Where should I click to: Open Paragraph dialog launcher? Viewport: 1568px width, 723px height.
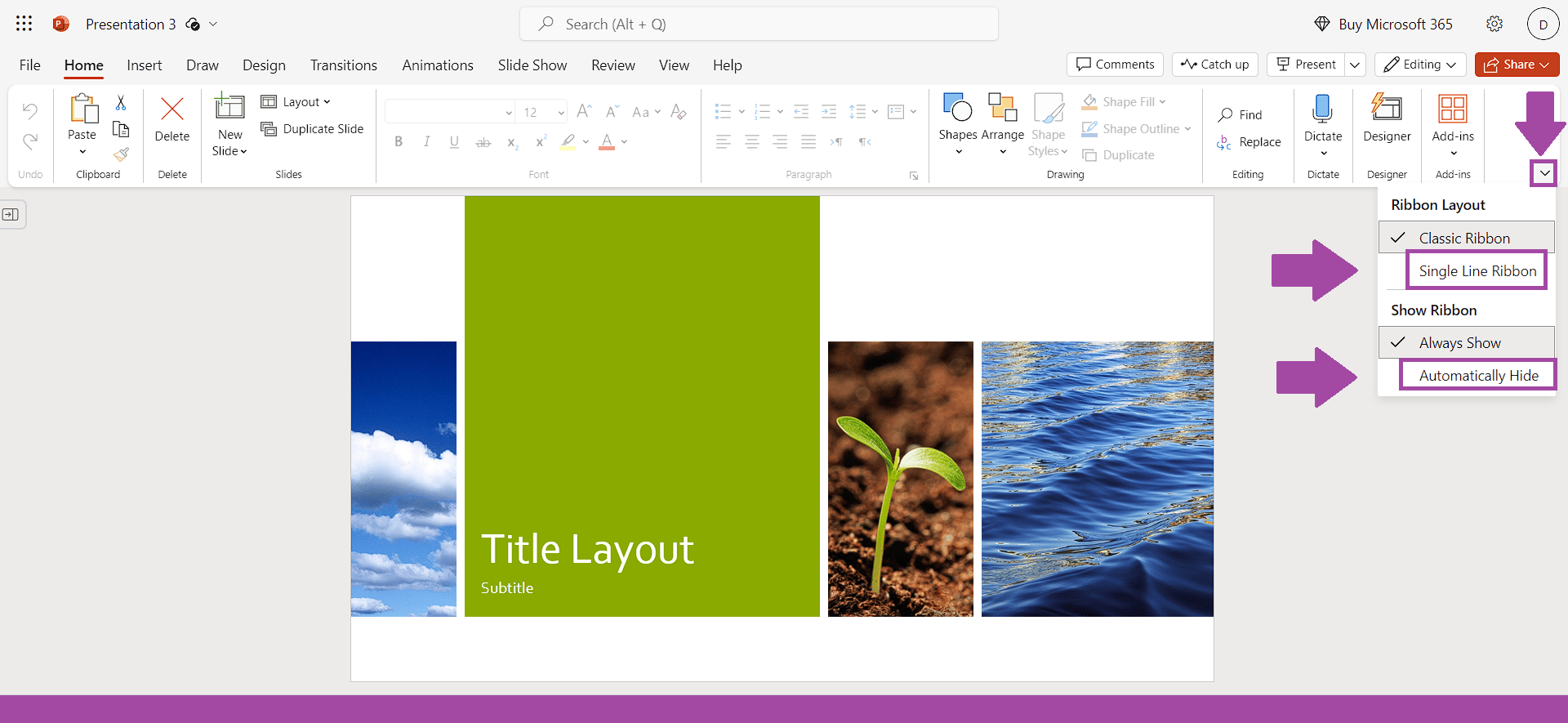914,176
